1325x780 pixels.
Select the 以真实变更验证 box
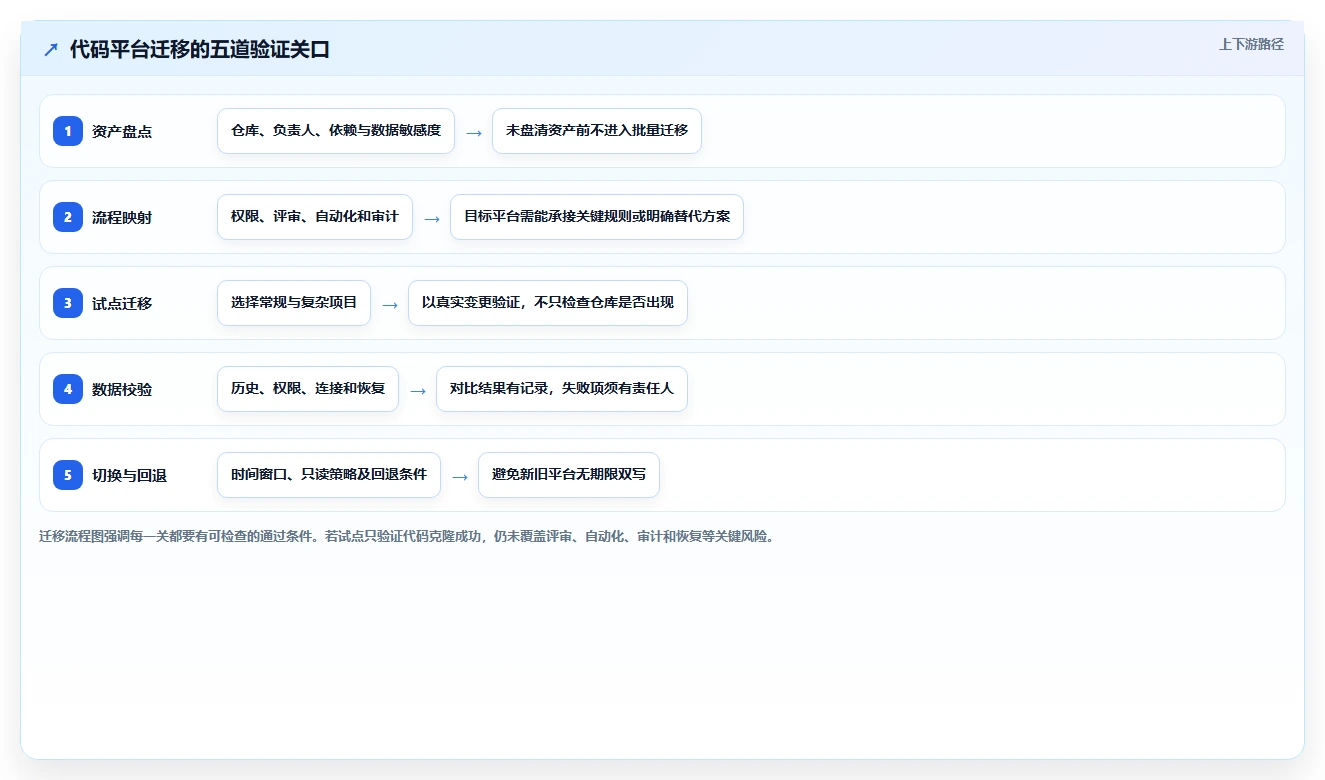[548, 303]
